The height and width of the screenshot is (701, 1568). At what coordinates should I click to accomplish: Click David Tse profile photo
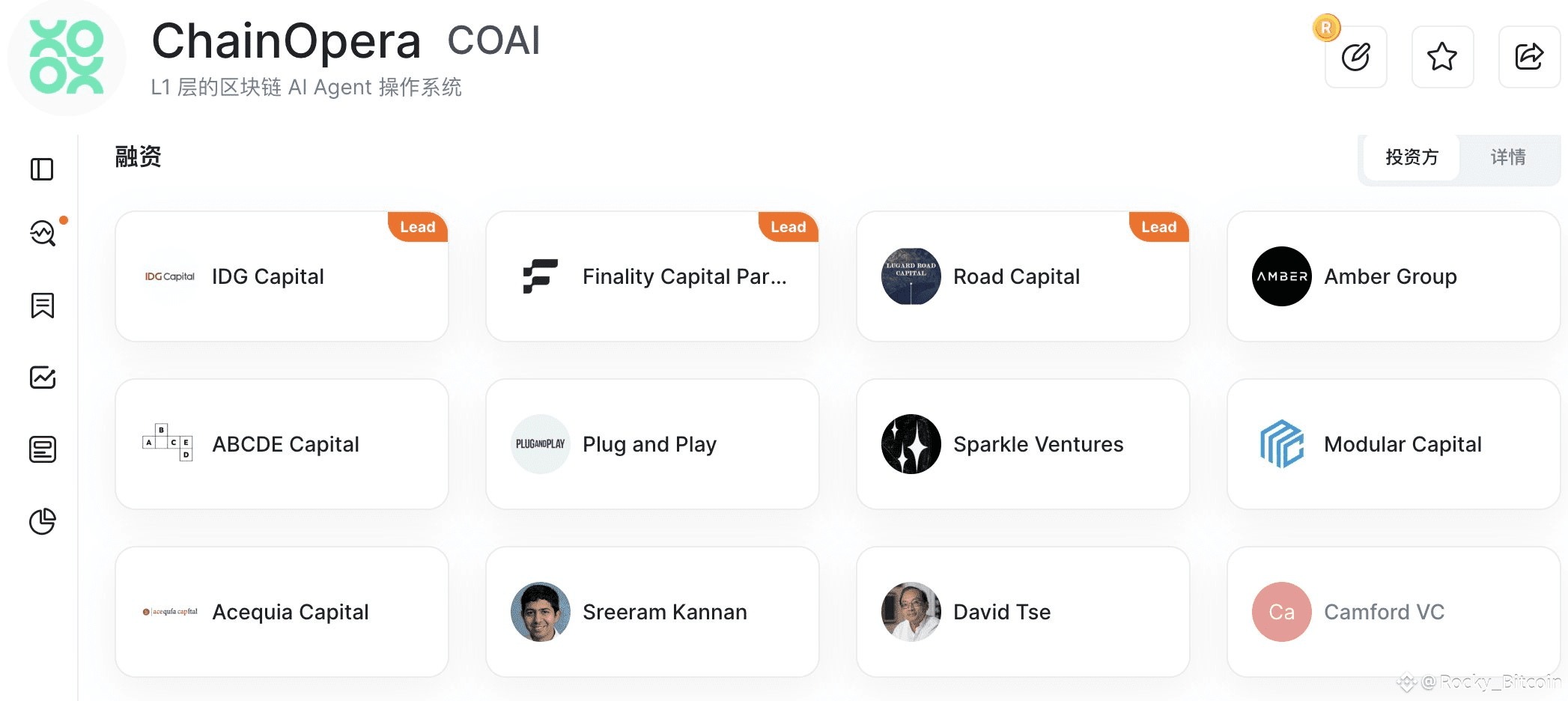tap(911, 612)
